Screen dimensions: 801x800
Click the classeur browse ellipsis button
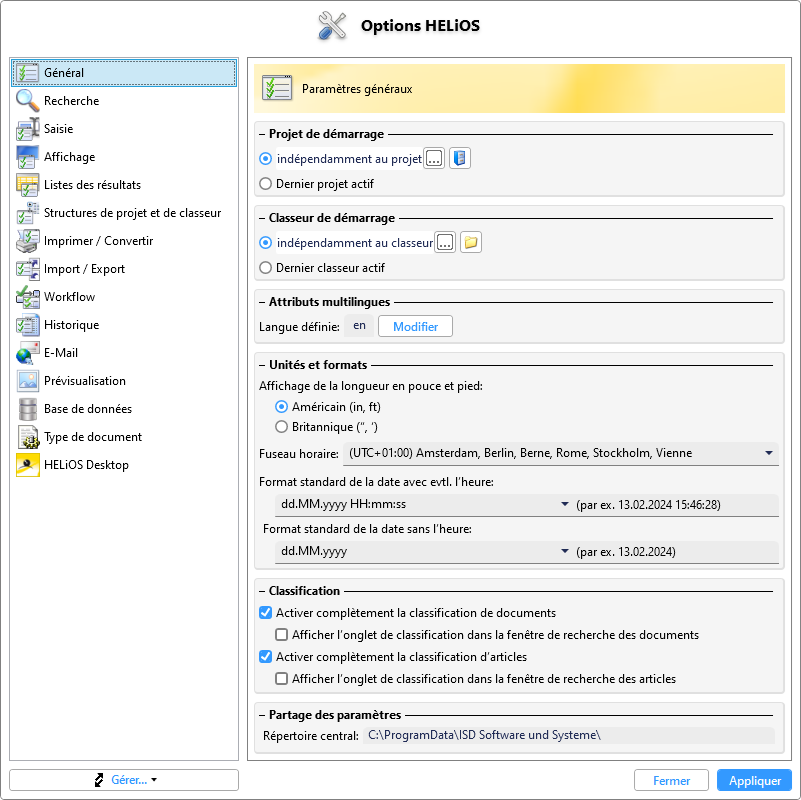pos(445,242)
